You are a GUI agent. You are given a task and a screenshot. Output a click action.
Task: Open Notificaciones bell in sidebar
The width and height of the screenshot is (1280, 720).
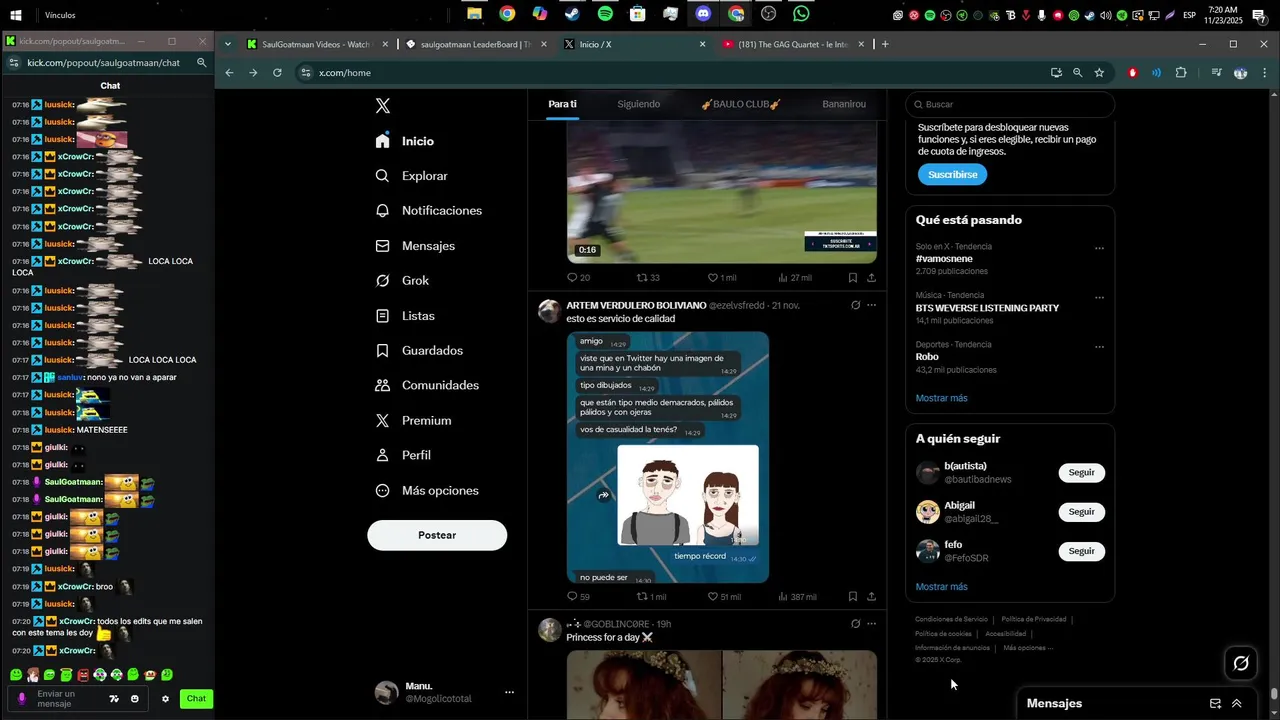click(428, 211)
